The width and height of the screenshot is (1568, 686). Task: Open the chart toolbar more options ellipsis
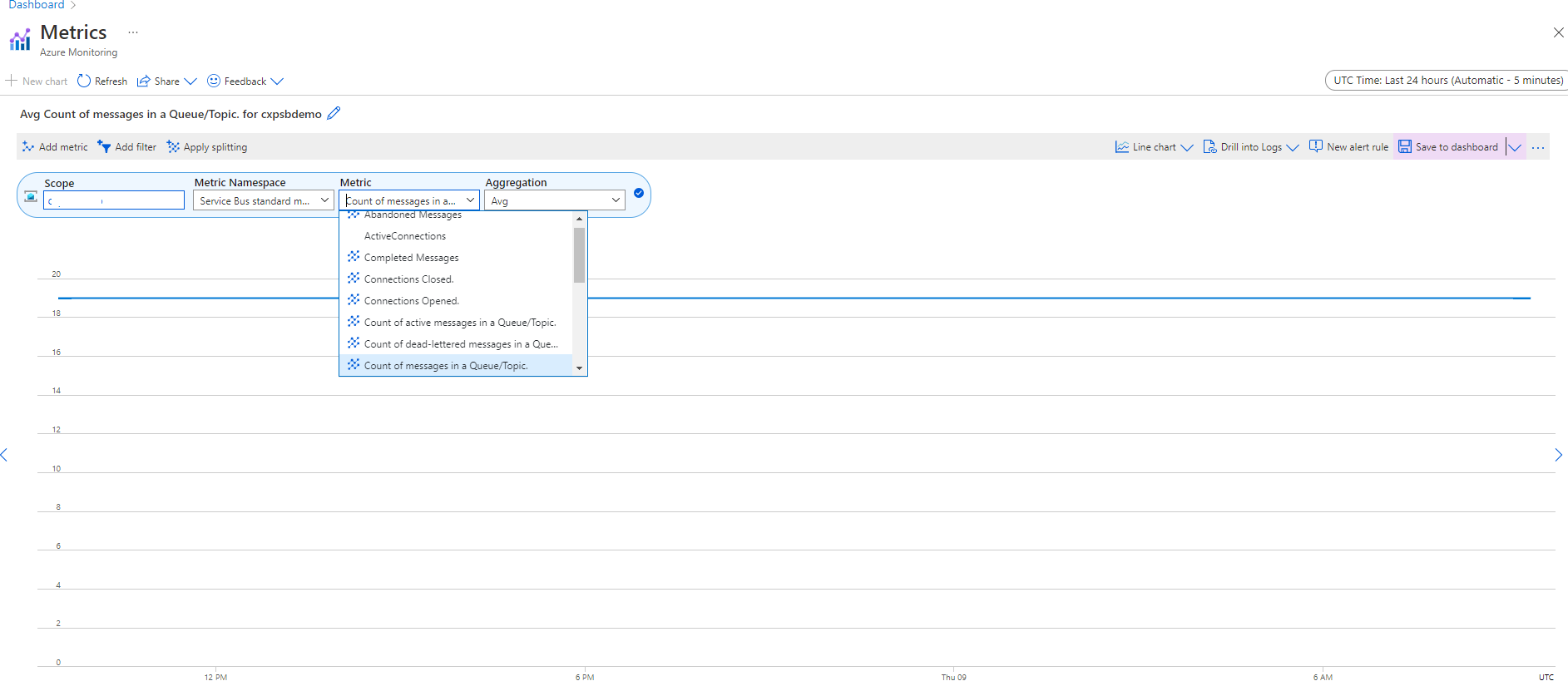[1538, 148]
